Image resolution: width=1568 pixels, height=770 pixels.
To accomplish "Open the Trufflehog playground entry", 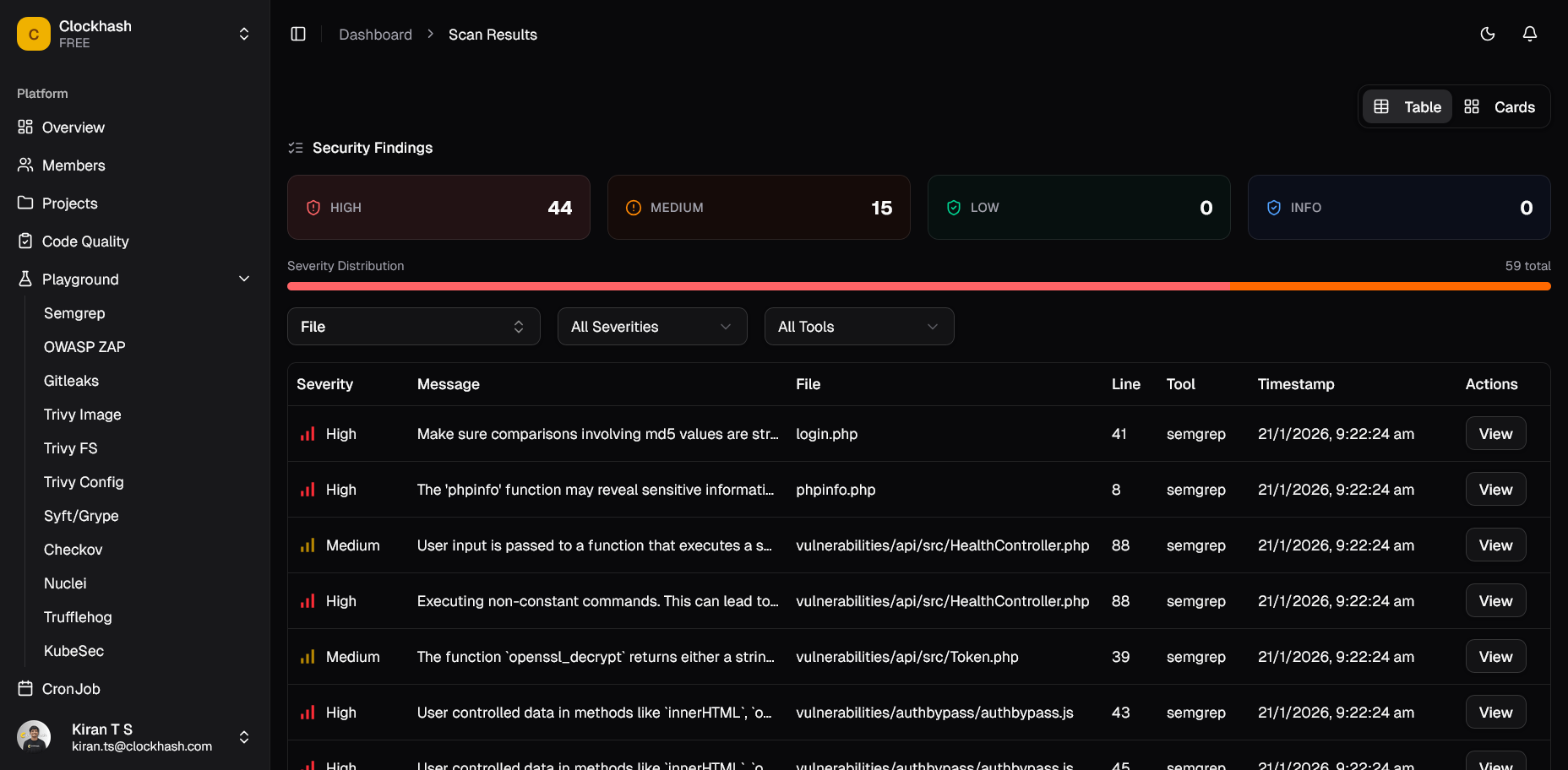I will point(78,617).
